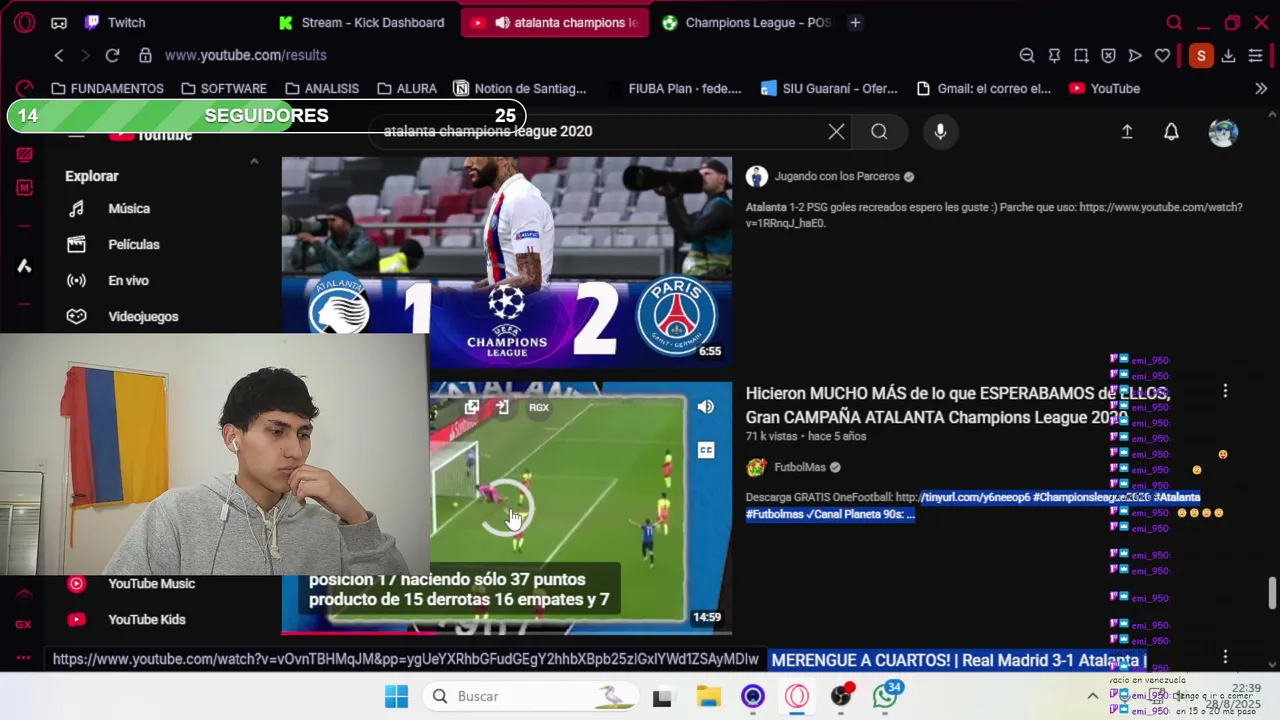Image resolution: width=1280 pixels, height=720 pixels.
Task: Go forward to the next page
Action: 85,55
